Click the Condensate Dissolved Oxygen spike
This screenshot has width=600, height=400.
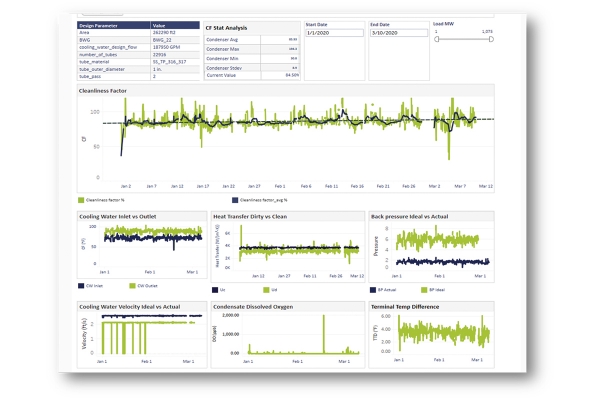click(x=324, y=334)
